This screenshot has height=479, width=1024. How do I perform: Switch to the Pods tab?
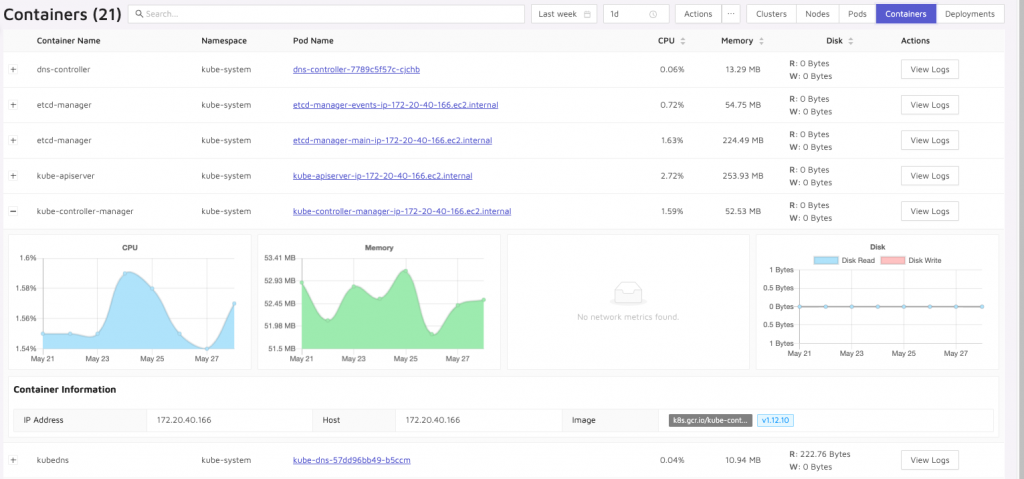(x=857, y=14)
